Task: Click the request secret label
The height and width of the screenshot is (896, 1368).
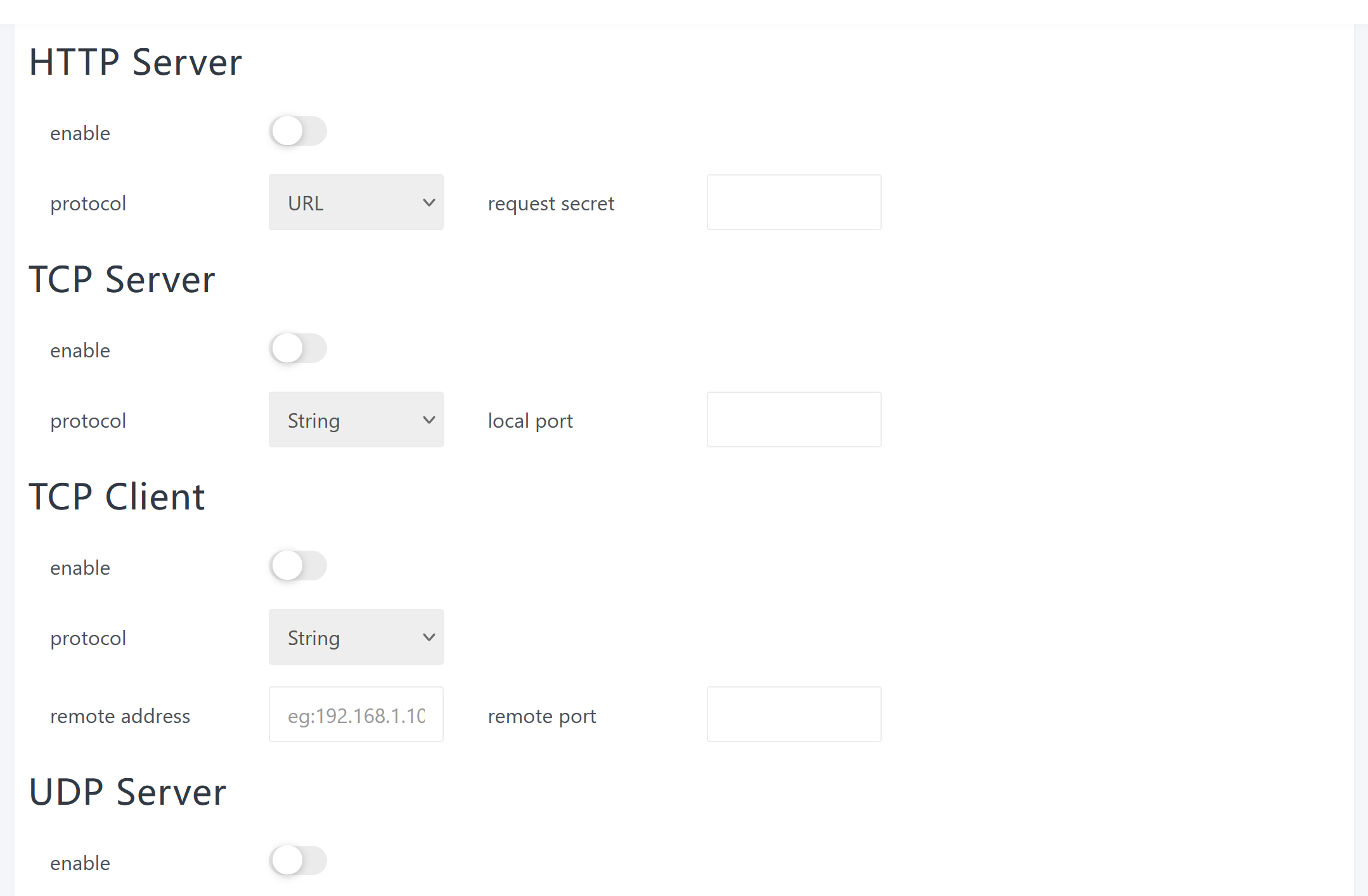Action: pyautogui.click(x=550, y=204)
